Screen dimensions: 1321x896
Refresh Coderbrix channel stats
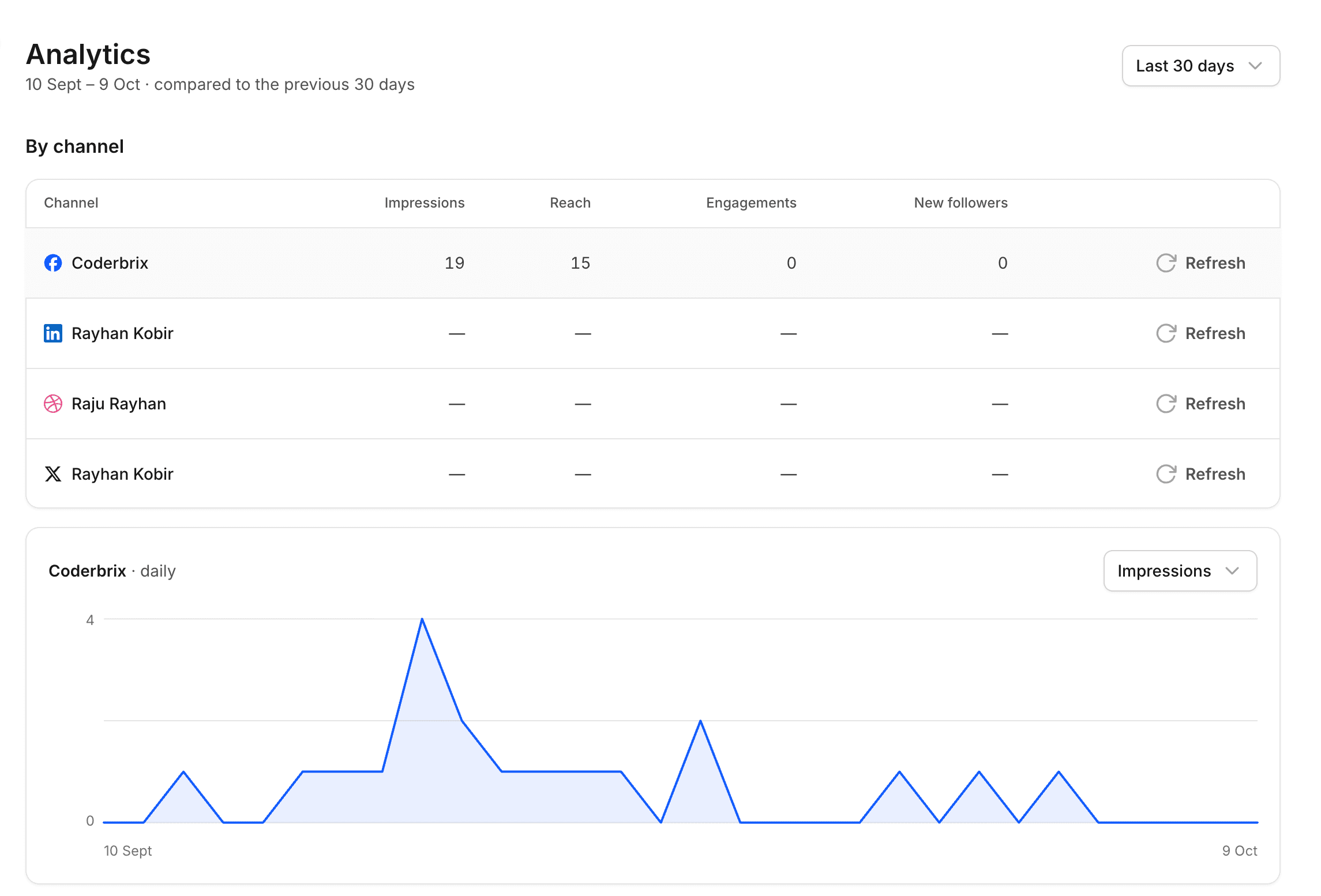tap(1201, 263)
